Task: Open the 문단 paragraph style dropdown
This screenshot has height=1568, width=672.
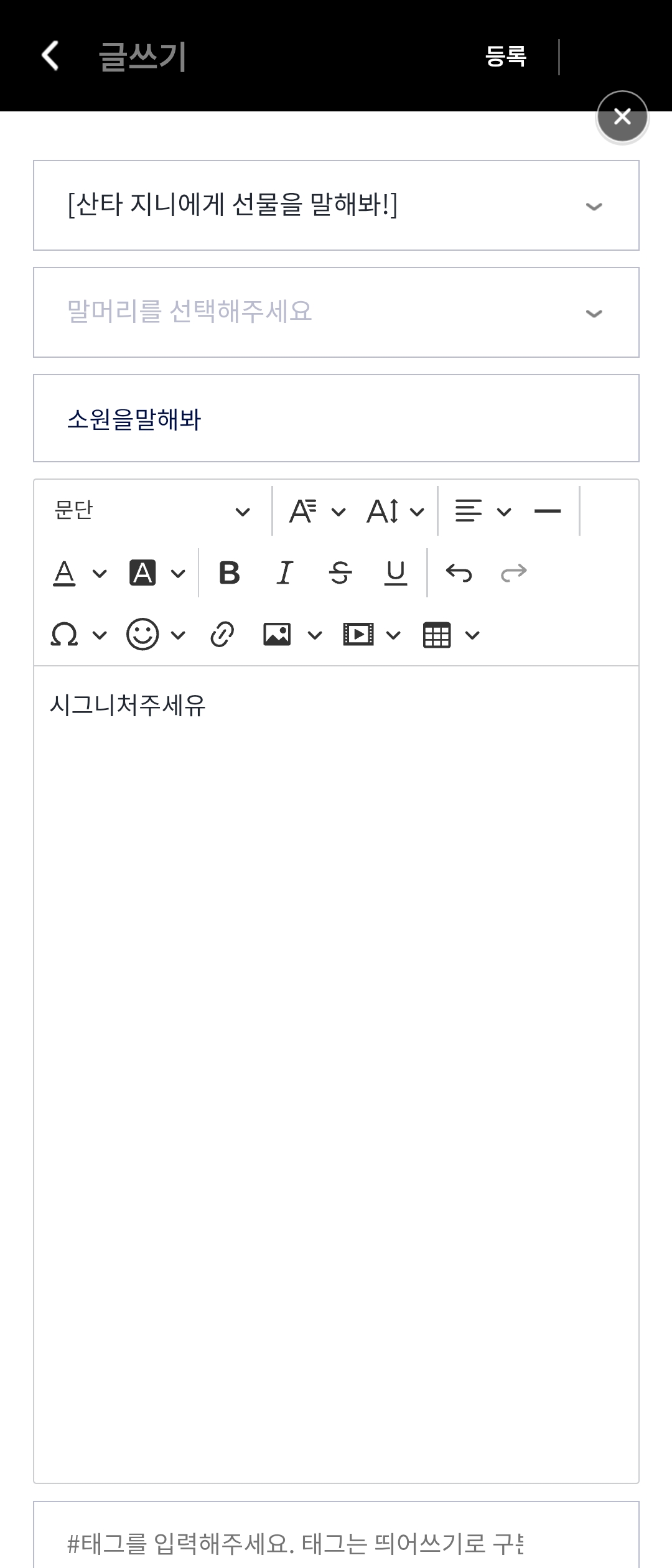Action: click(152, 511)
